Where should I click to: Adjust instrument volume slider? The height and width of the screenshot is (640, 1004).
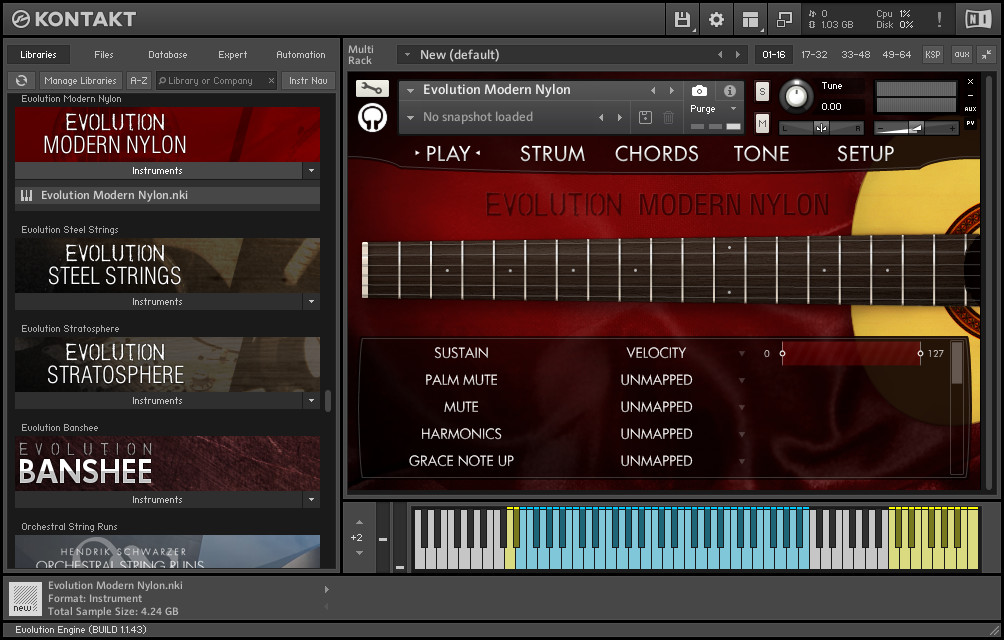[x=916, y=128]
